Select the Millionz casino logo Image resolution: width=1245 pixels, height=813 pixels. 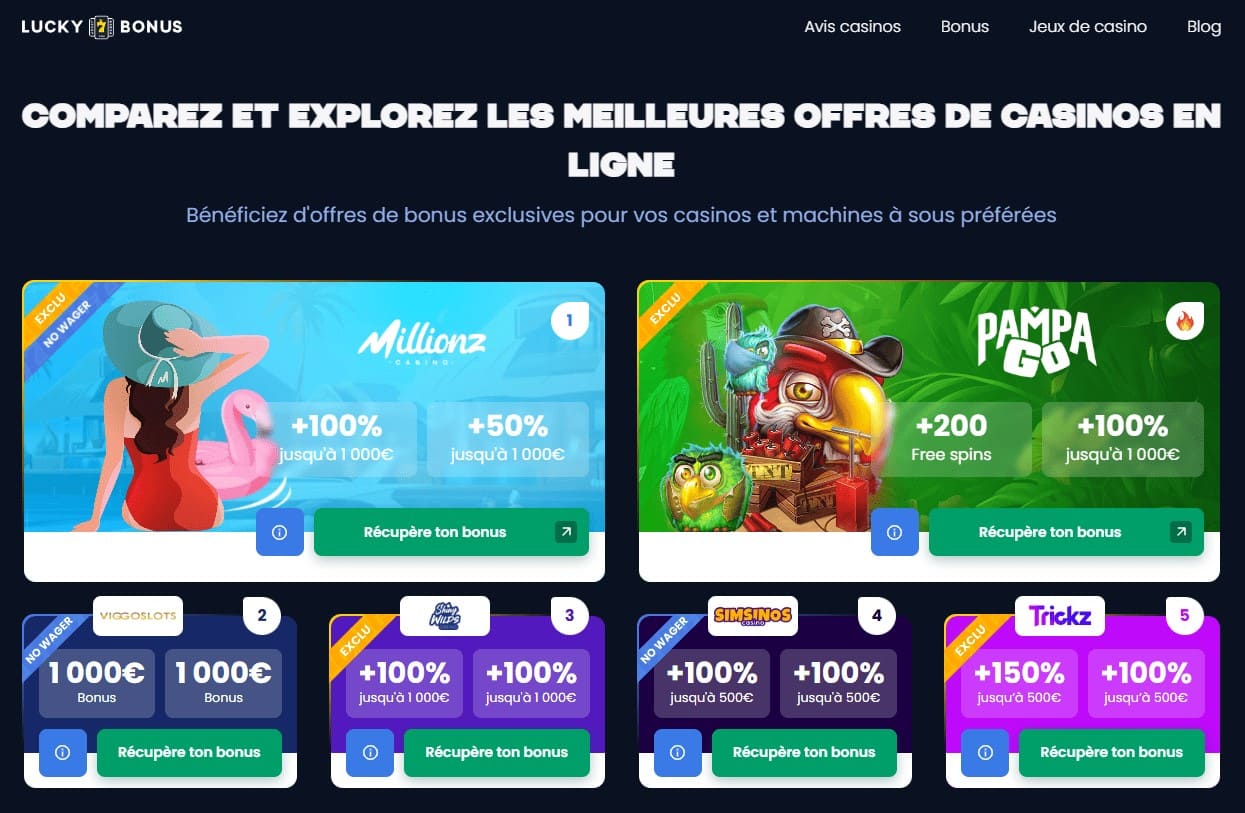[422, 344]
